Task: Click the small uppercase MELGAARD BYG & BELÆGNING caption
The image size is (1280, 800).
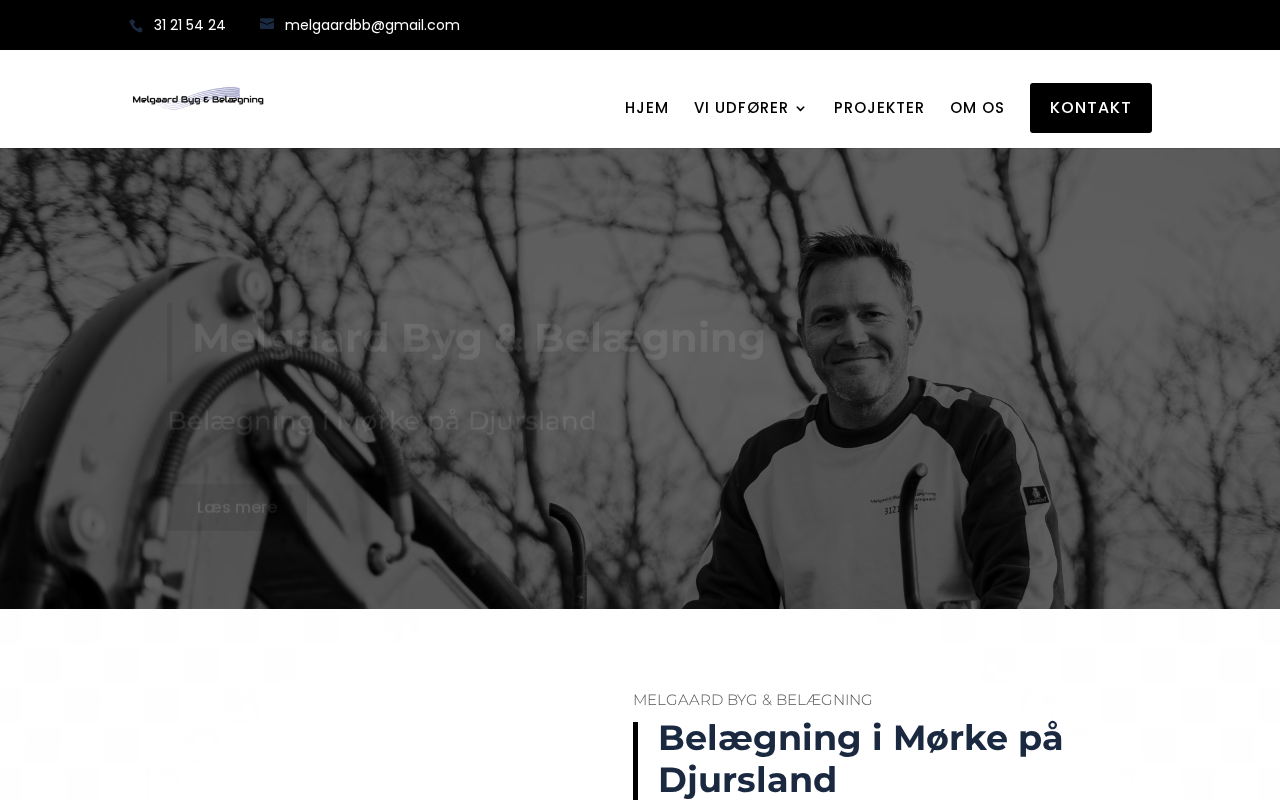Action: (753, 700)
